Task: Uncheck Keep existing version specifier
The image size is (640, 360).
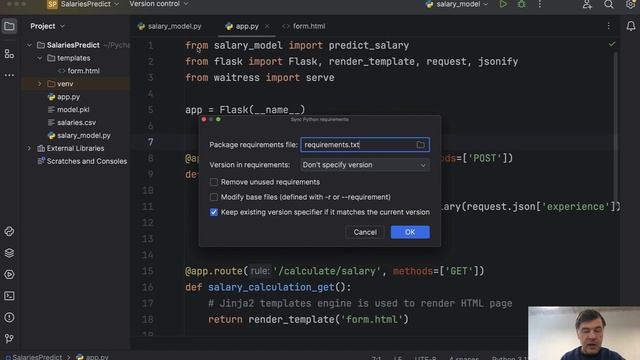Action: [213, 212]
